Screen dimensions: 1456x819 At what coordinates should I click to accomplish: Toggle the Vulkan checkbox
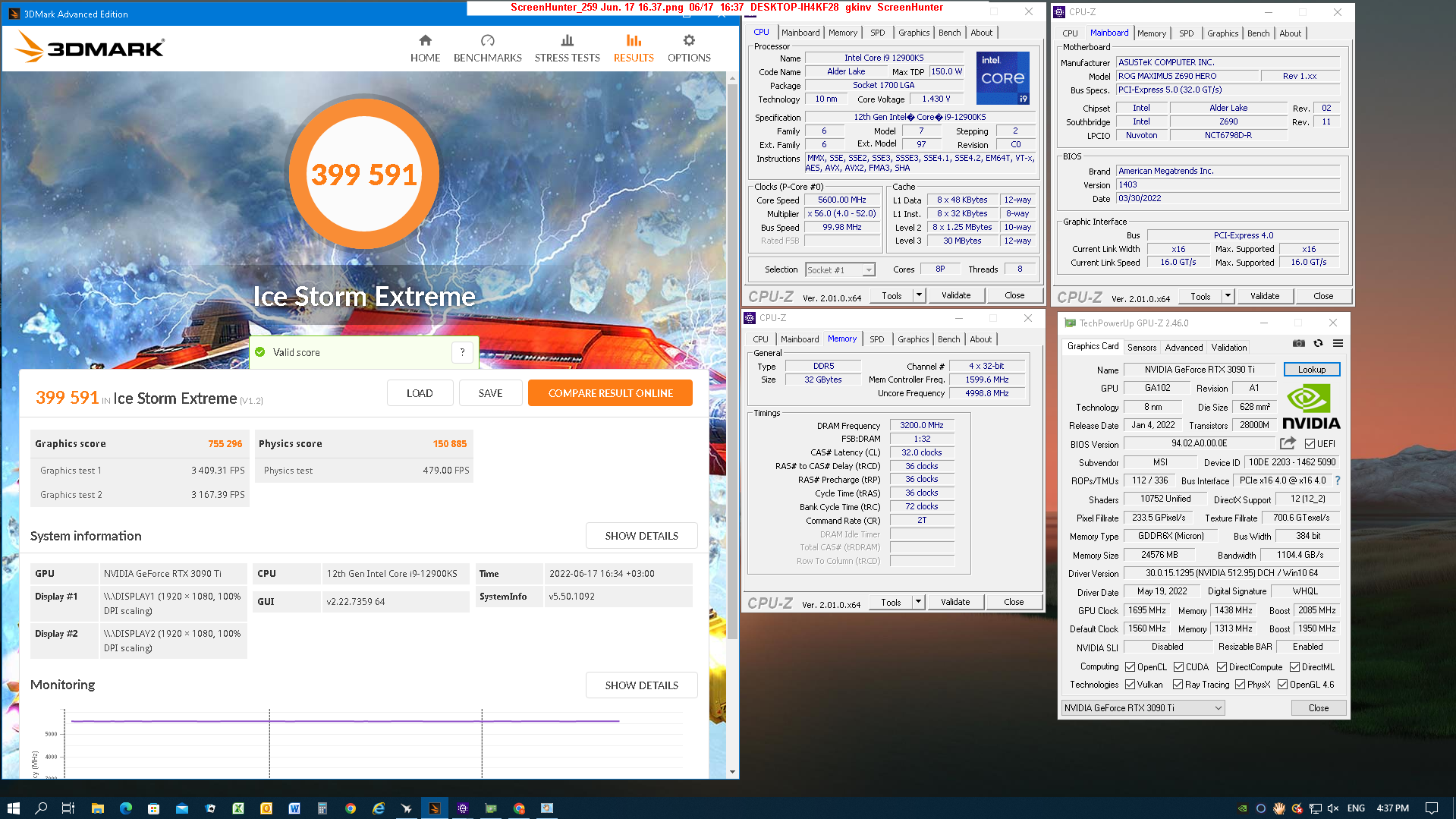tap(1130, 684)
